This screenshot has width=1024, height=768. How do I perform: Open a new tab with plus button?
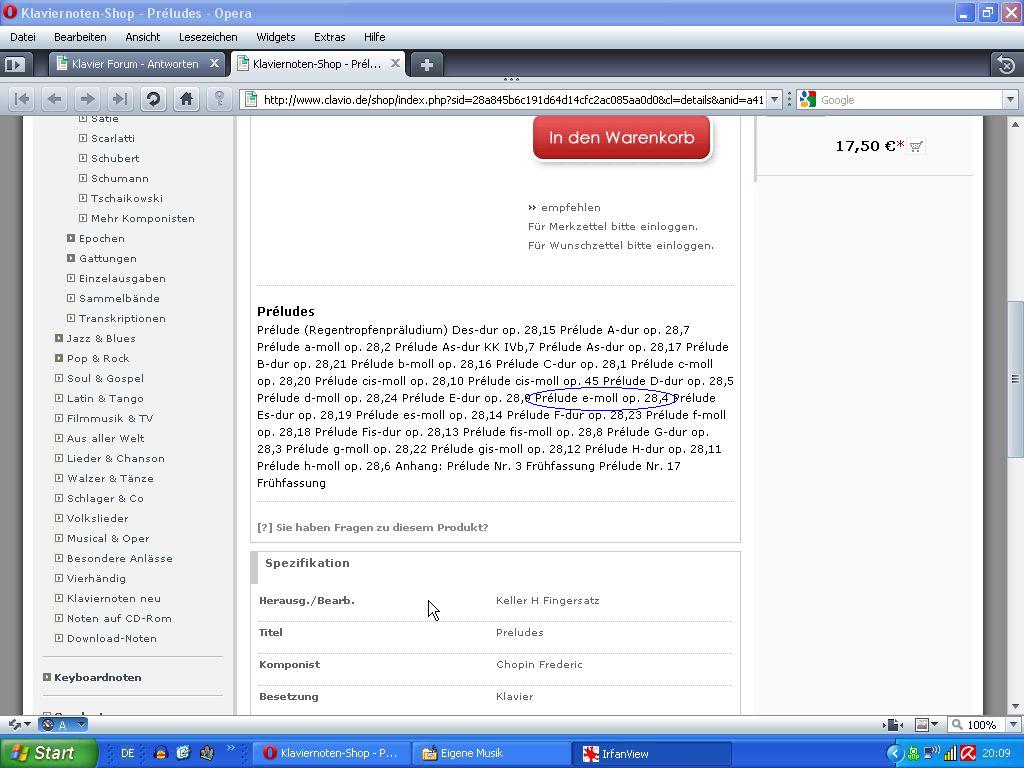pyautogui.click(x=426, y=65)
